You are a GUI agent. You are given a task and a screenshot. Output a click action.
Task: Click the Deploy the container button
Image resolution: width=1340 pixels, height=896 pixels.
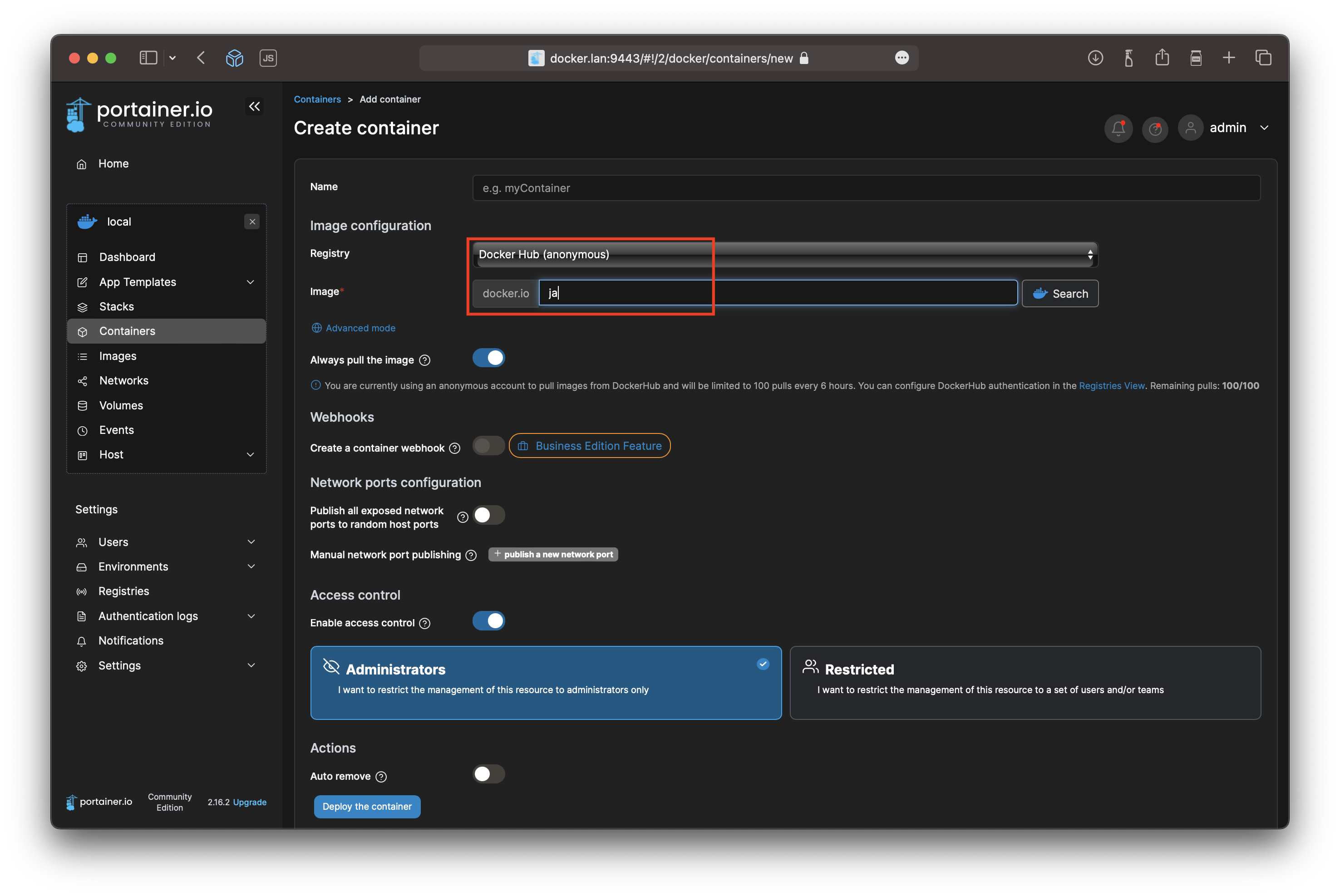[367, 806]
